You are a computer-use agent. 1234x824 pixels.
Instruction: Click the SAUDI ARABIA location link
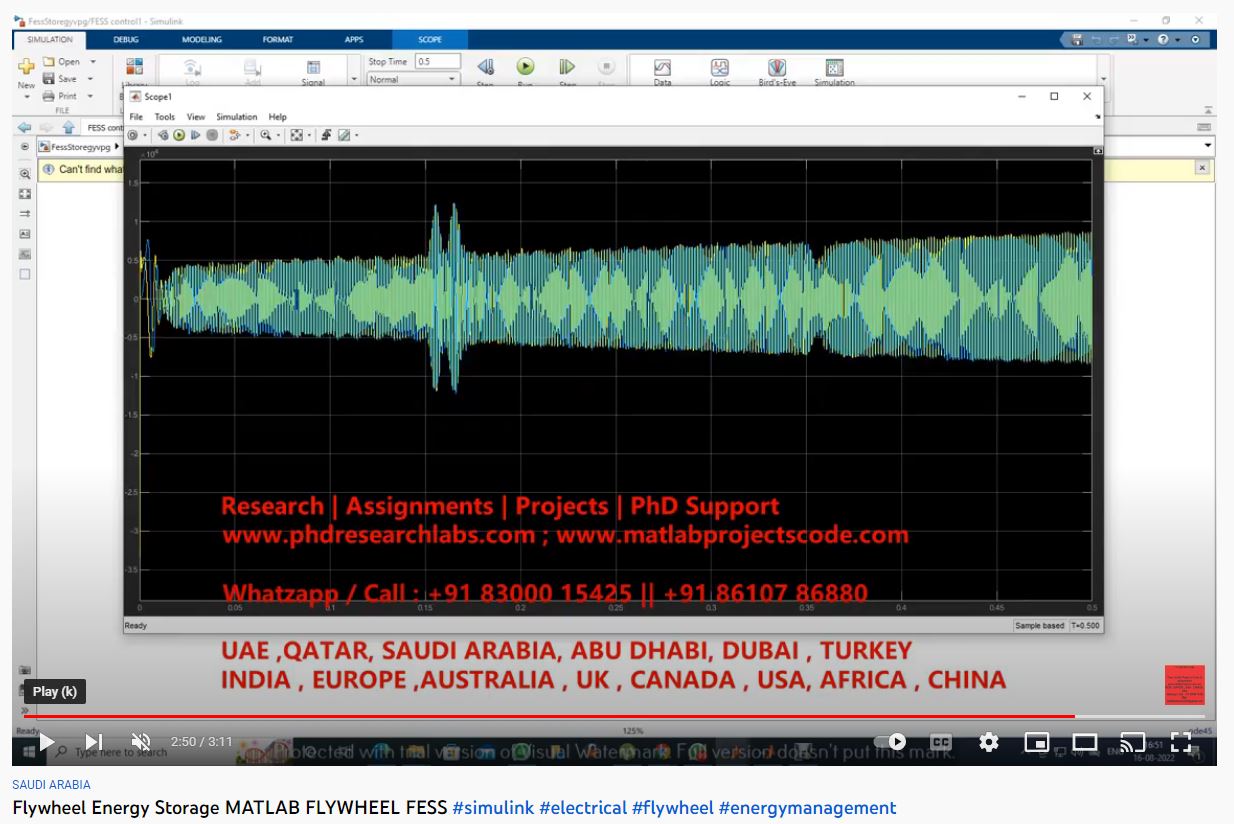51,785
